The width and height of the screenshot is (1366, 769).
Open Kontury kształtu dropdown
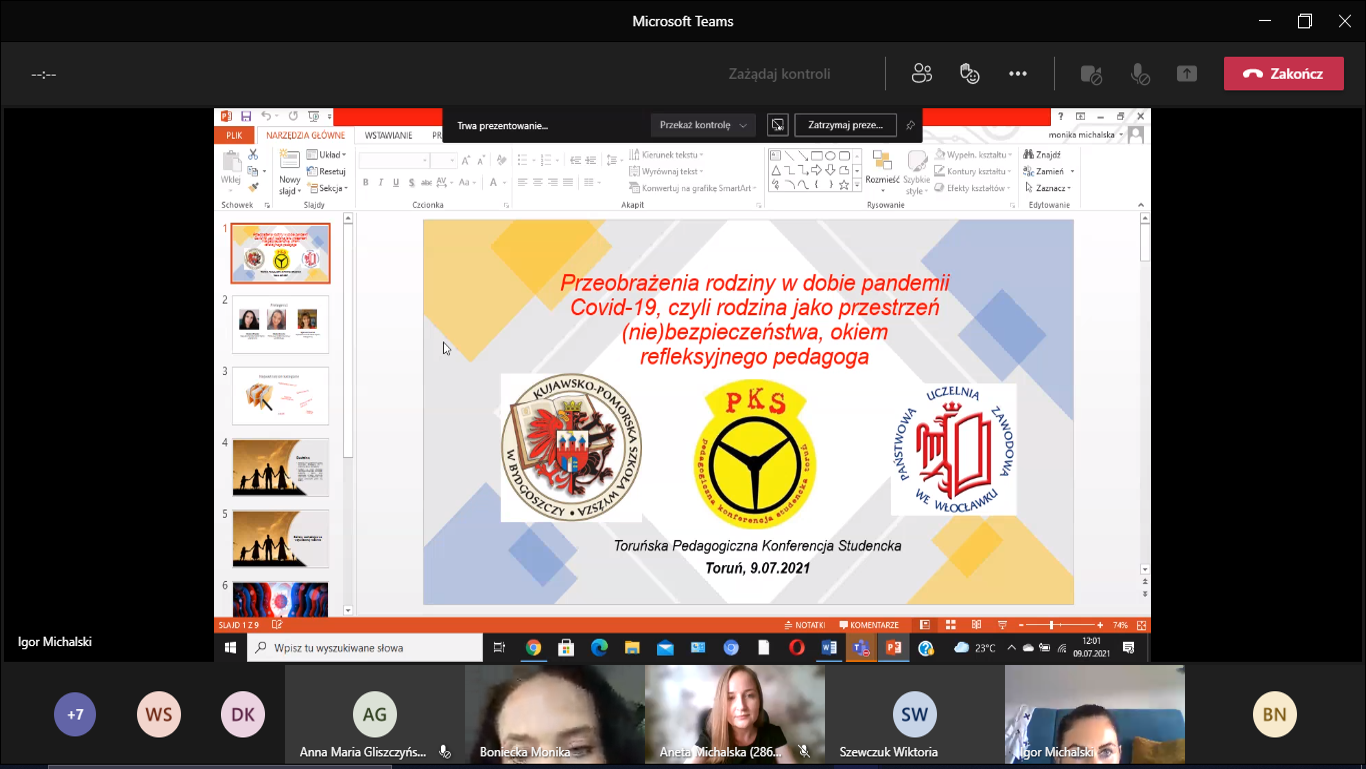pos(973,171)
